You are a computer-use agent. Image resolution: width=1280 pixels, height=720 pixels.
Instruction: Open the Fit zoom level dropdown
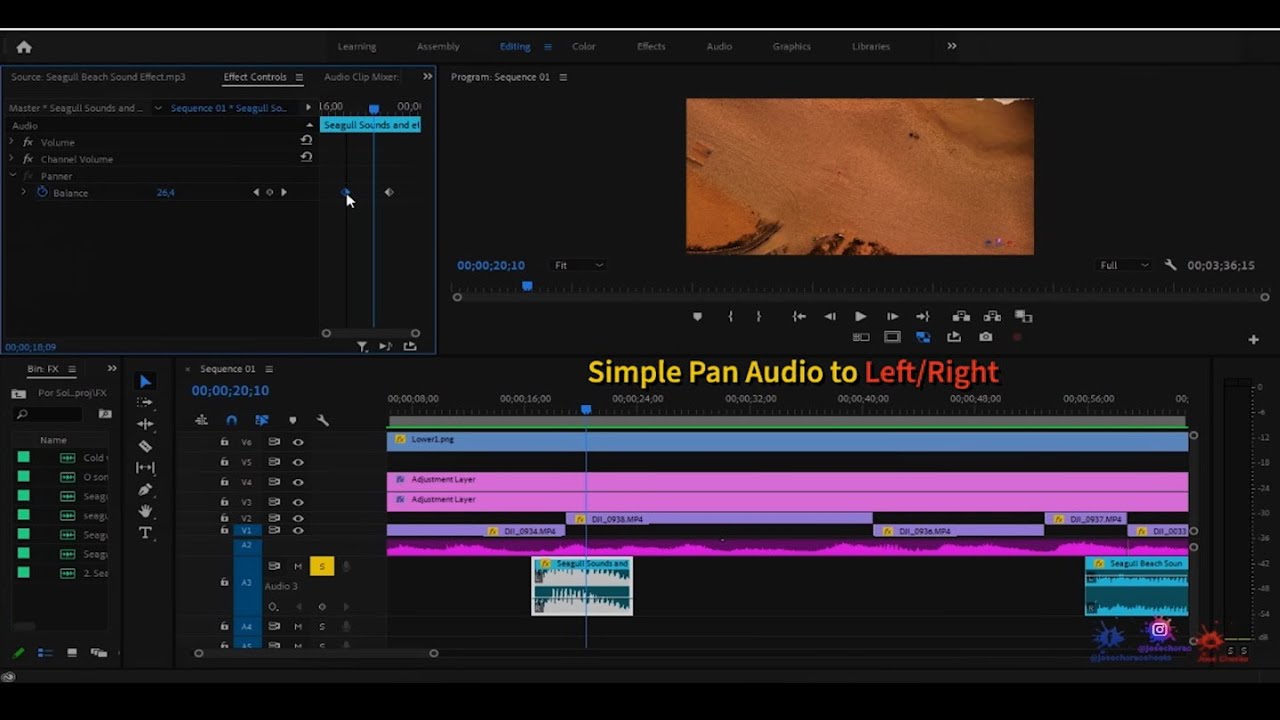click(x=578, y=265)
